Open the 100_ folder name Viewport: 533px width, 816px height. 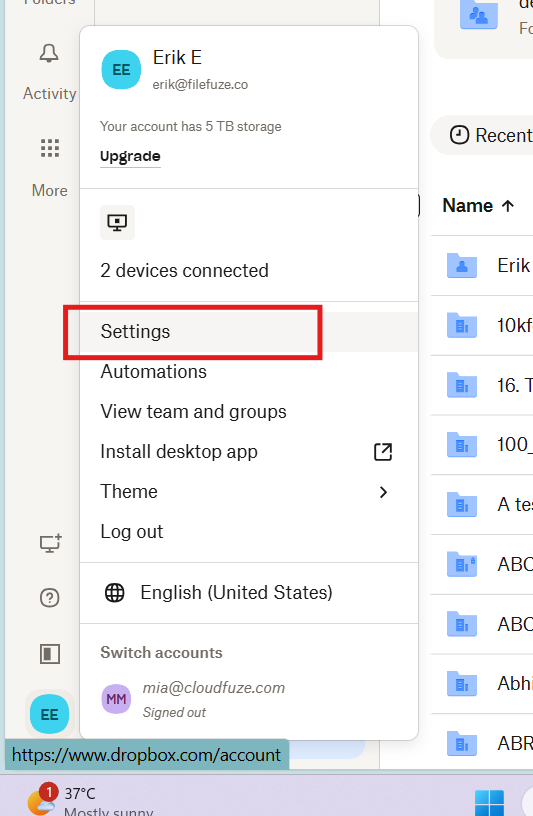click(515, 444)
